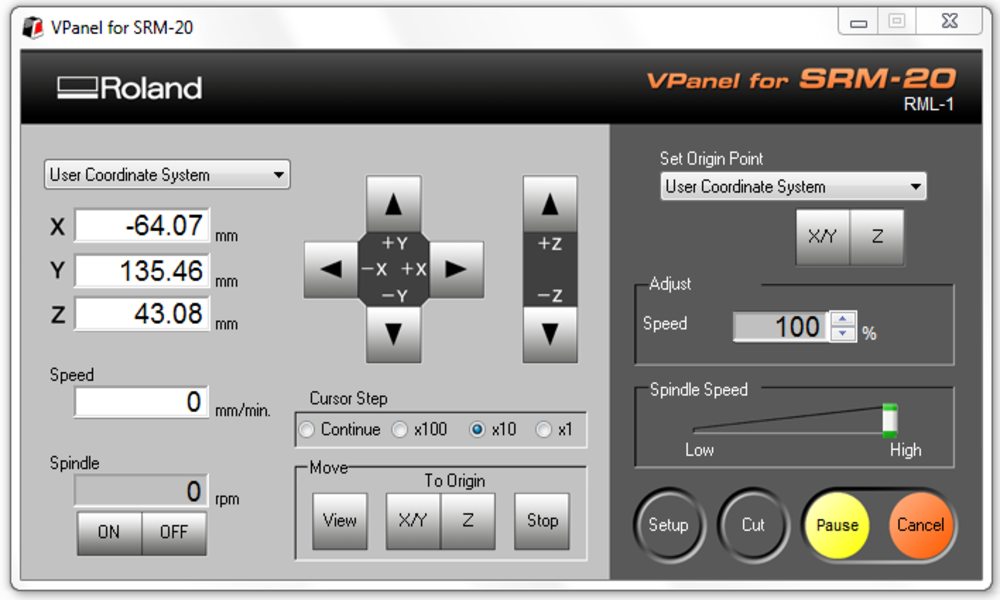Click the Y coordinate value field
The image size is (1000, 600).
142,271
